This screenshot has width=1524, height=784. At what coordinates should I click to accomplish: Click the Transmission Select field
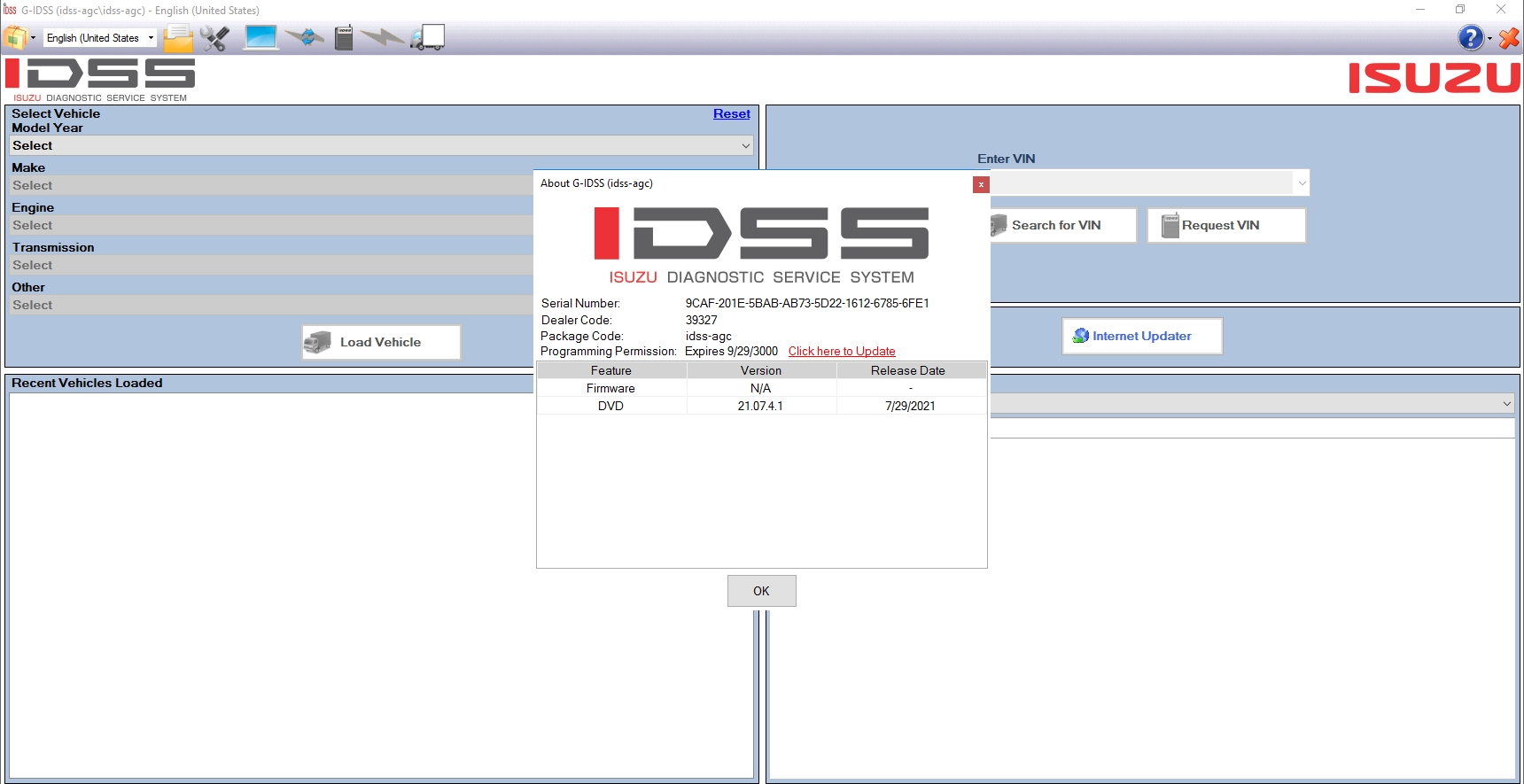[x=271, y=265]
